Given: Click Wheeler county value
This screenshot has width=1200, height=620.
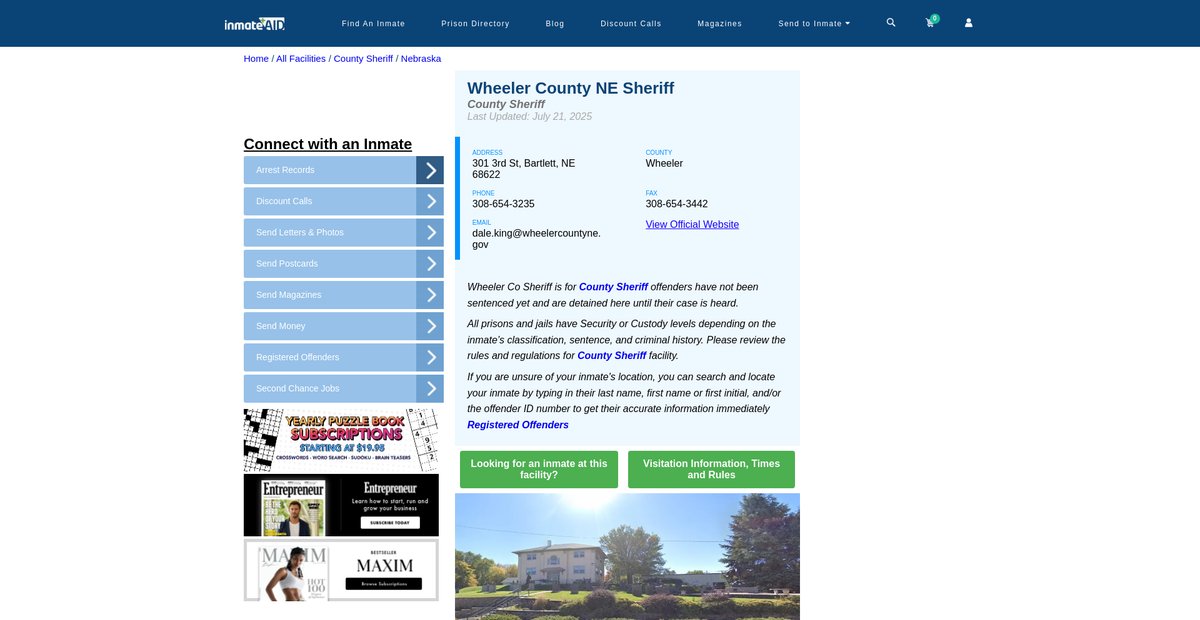Looking at the screenshot, I should (664, 163).
